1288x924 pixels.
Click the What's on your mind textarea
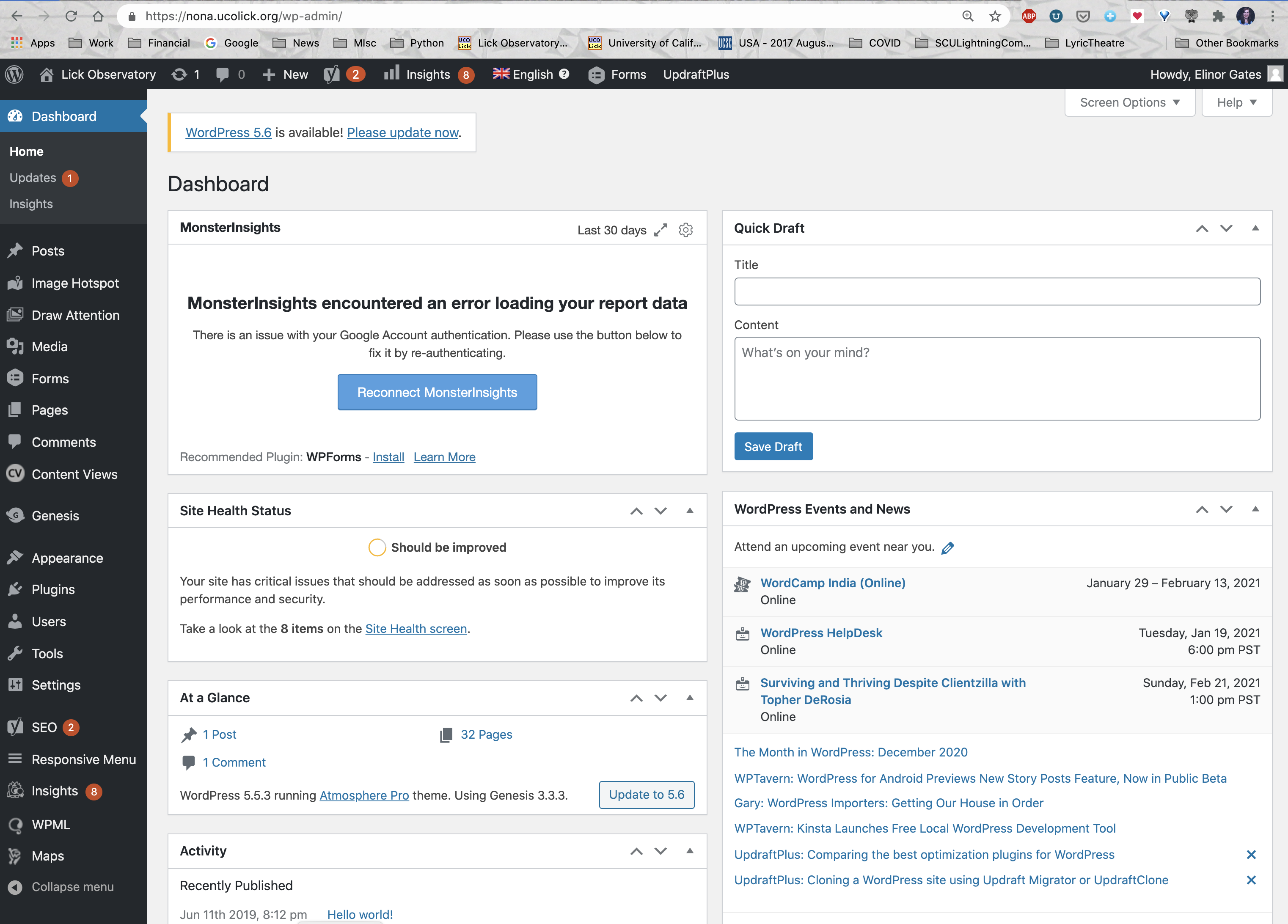(x=997, y=379)
